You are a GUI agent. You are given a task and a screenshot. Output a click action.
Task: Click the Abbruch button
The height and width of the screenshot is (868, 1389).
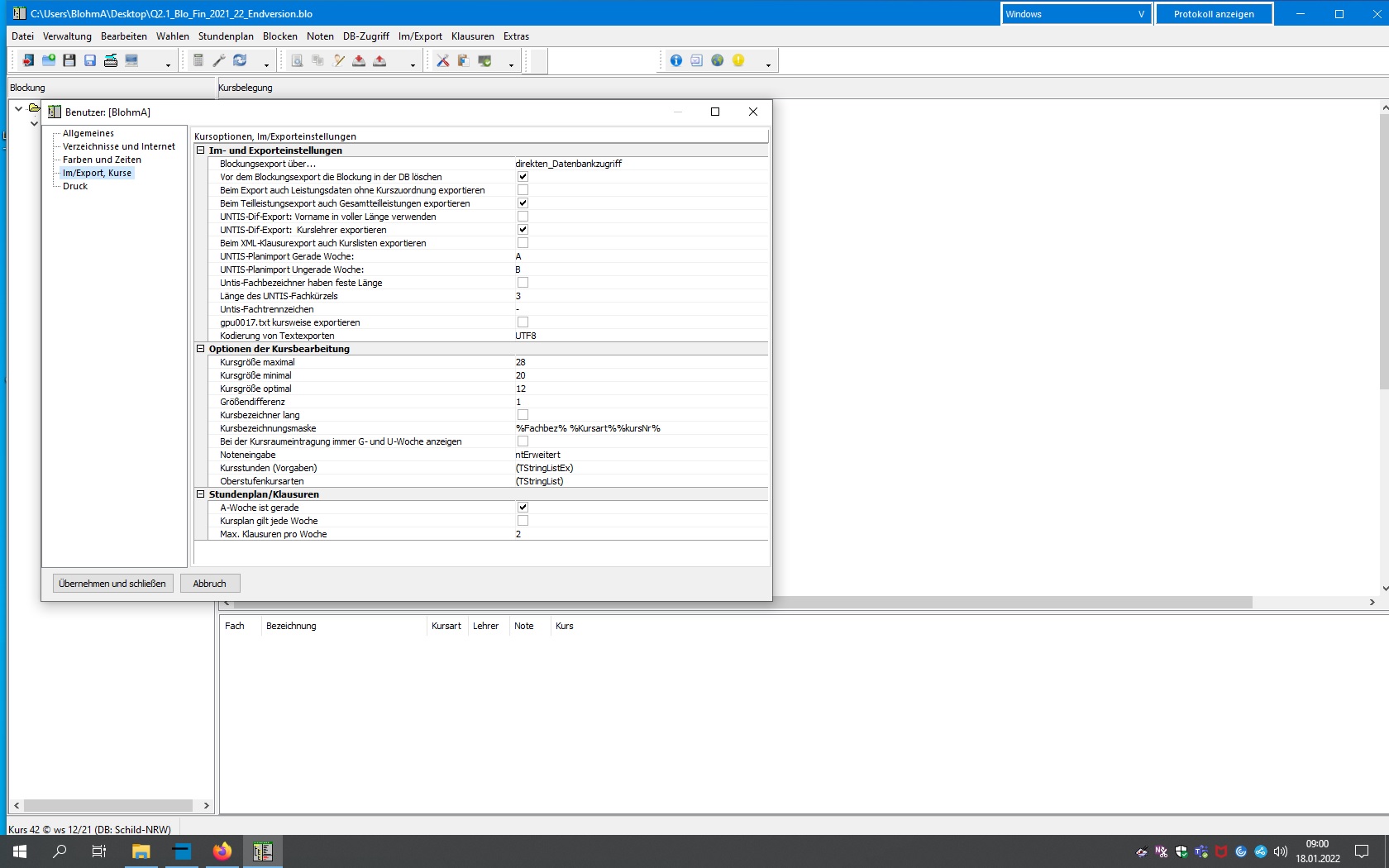pyautogui.click(x=210, y=584)
